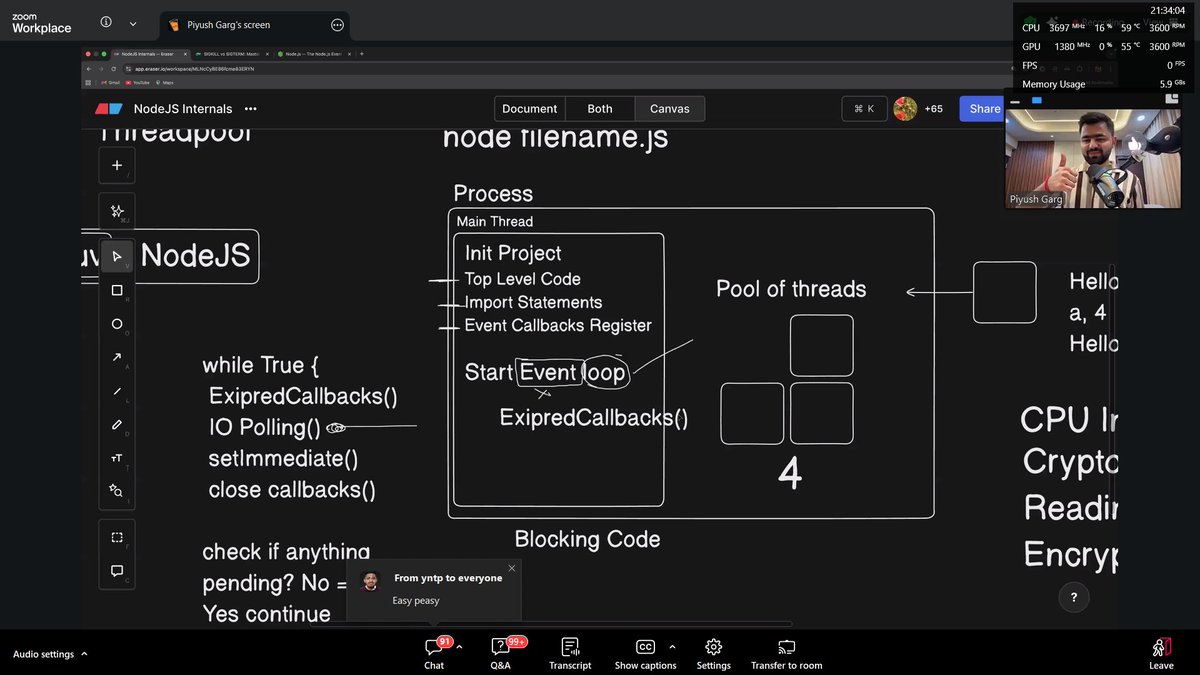1200x675 pixels.
Task: Open the Zoom Chat panel
Action: pyautogui.click(x=434, y=654)
